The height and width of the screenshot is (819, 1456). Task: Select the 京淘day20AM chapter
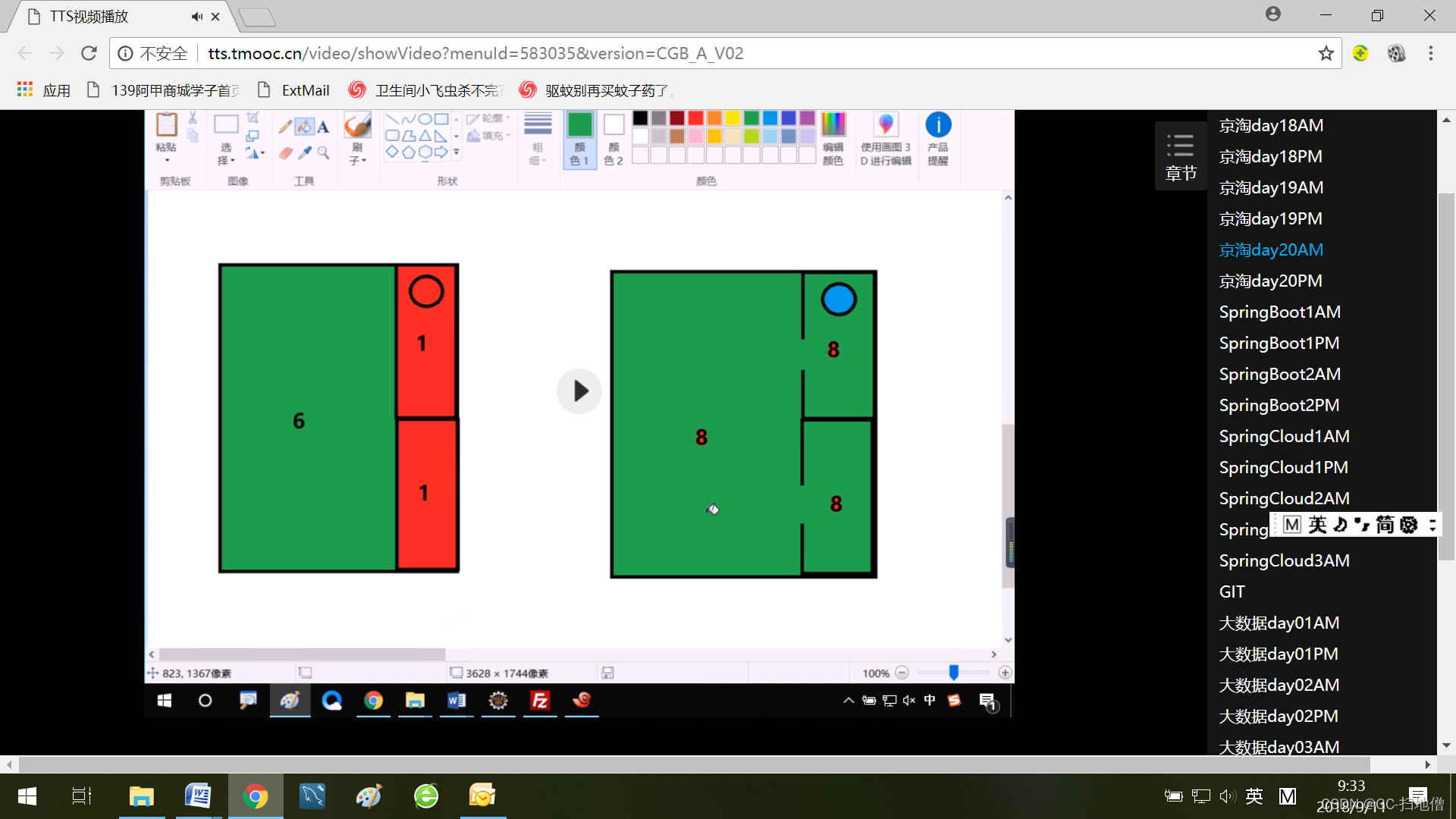[1271, 249]
